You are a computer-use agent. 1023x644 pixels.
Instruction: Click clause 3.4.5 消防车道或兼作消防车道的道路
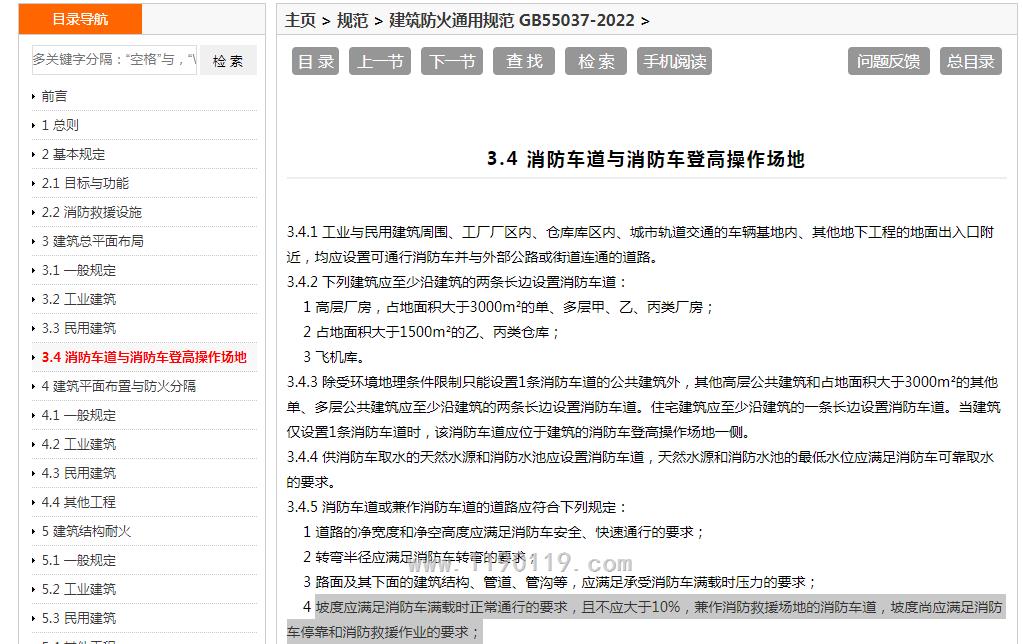tap(457, 508)
